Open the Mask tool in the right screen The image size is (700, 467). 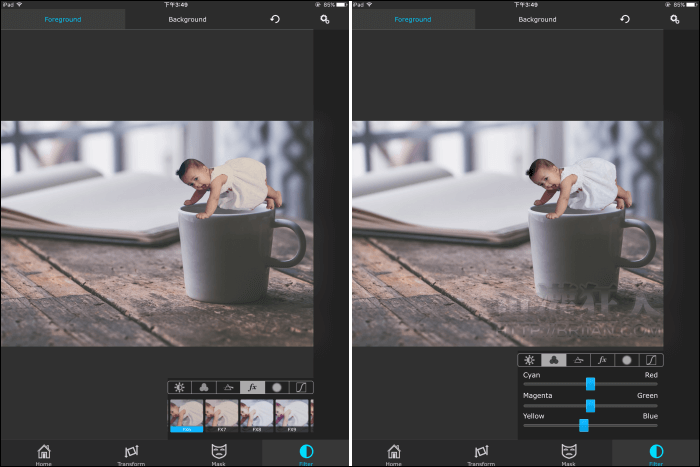click(568, 453)
